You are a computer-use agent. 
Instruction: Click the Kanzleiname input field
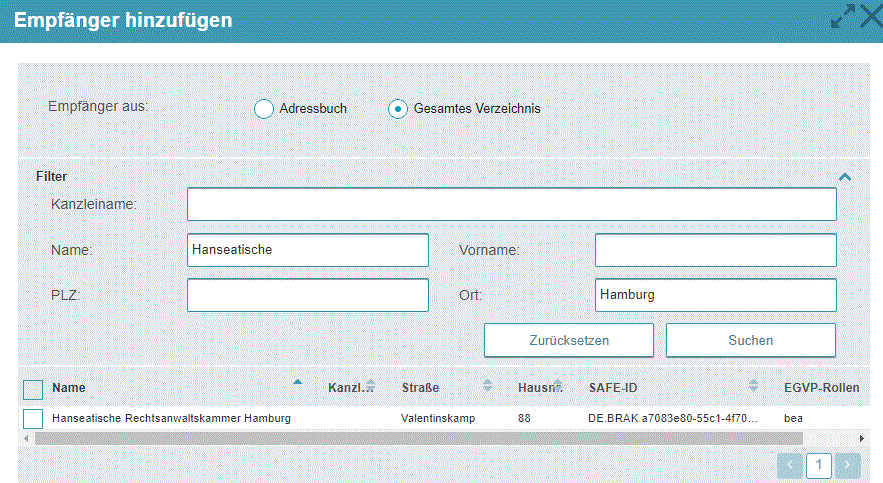pos(511,204)
